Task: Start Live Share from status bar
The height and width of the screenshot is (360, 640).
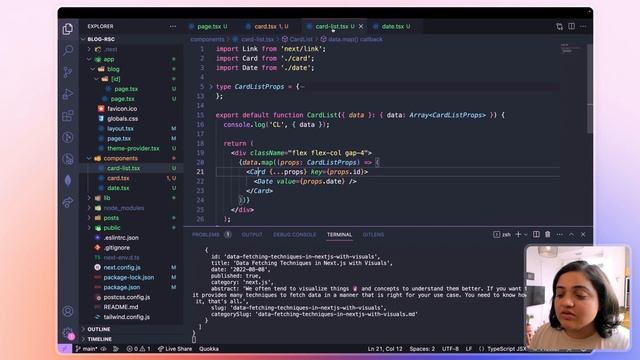Action: click(175, 349)
